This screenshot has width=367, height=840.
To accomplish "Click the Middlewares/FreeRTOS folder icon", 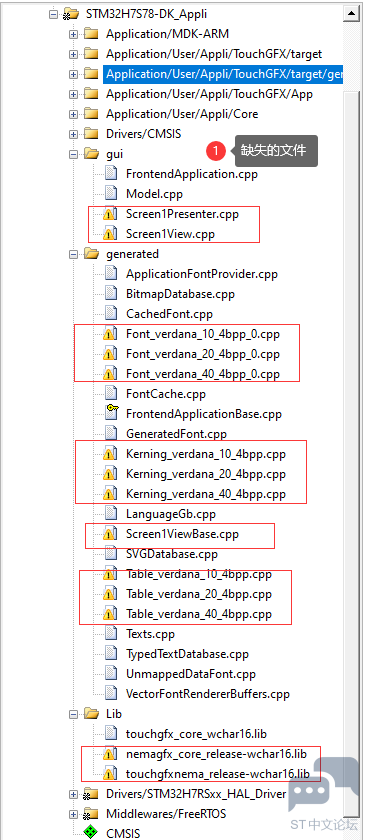I will (x=91, y=814).
